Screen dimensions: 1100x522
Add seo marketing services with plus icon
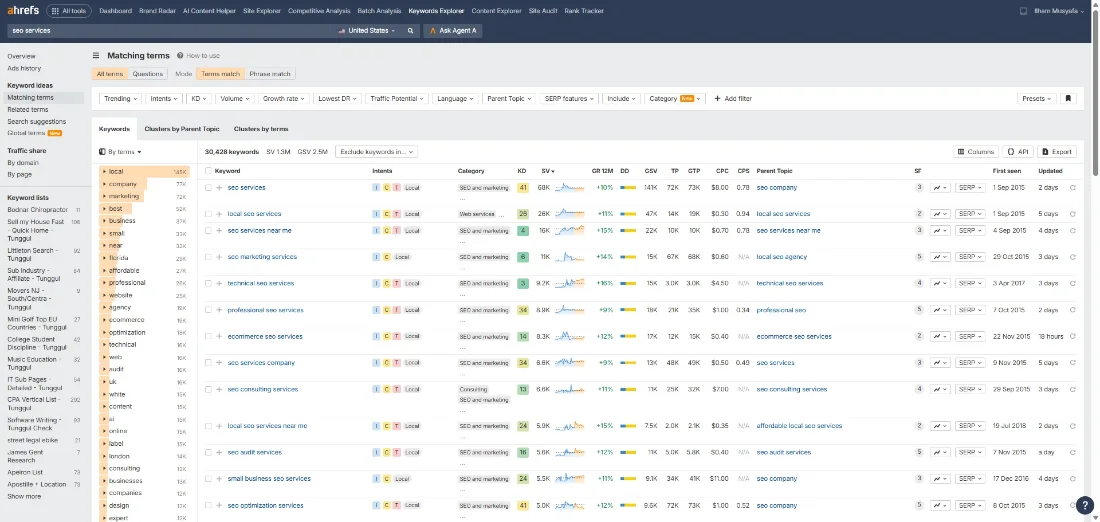(x=220, y=257)
